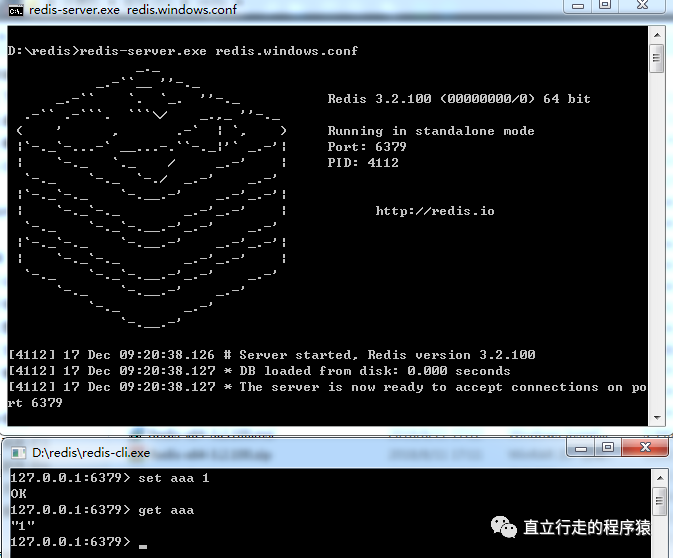Click scroll-up arrow in redis-server console
Screen dimensions: 673x558
pyautogui.click(x=657, y=35)
